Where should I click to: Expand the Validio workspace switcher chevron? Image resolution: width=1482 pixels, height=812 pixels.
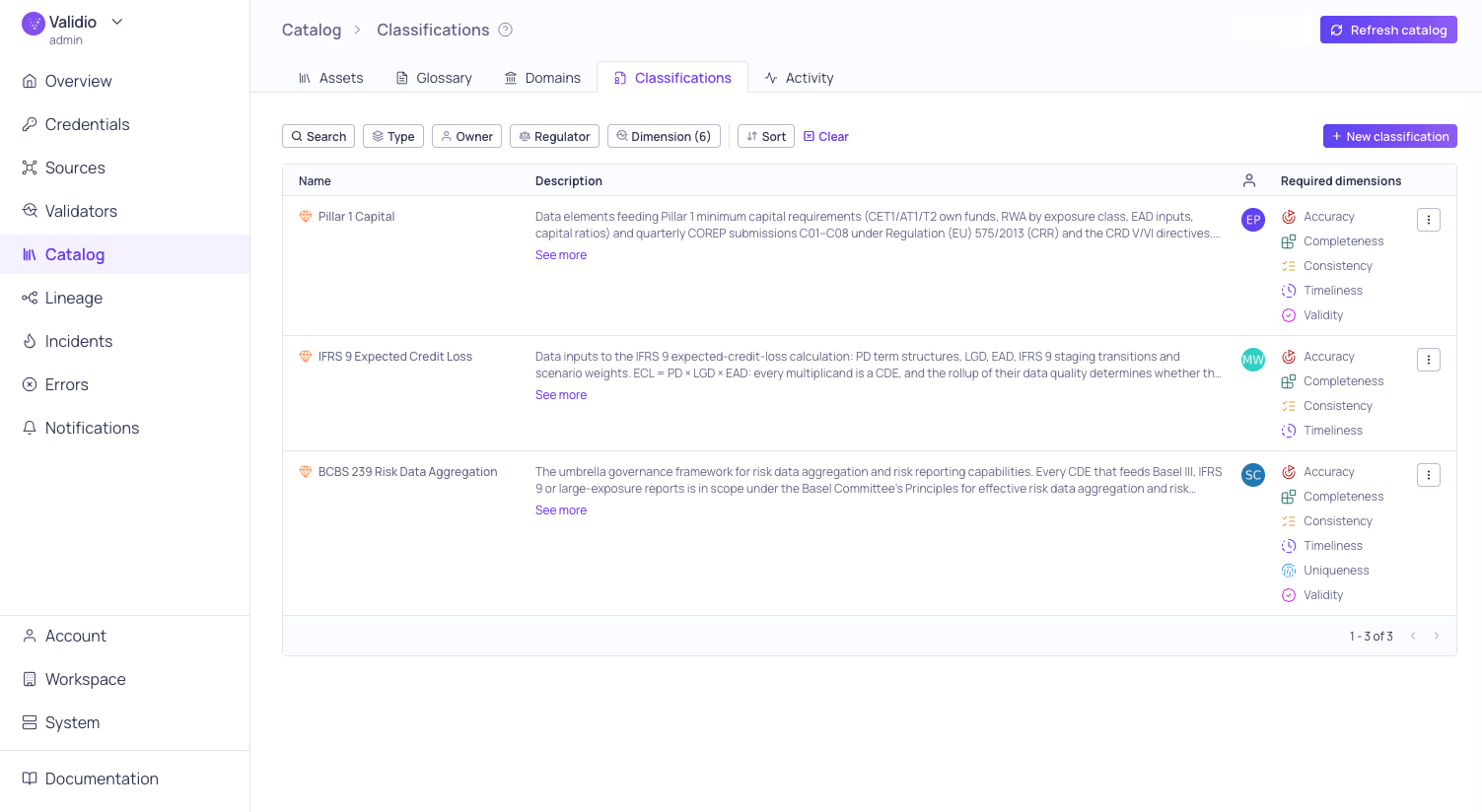click(x=117, y=22)
